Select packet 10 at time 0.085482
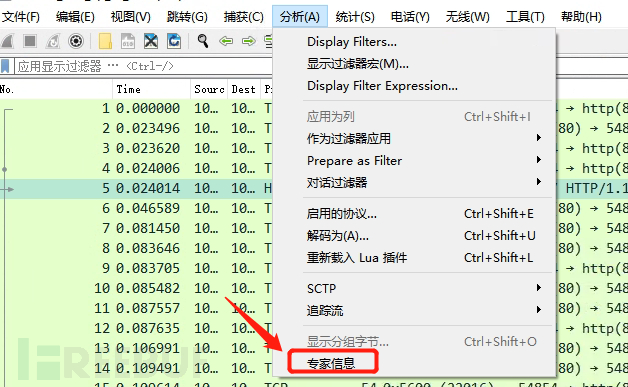This screenshot has height=387, width=628. pos(136,289)
